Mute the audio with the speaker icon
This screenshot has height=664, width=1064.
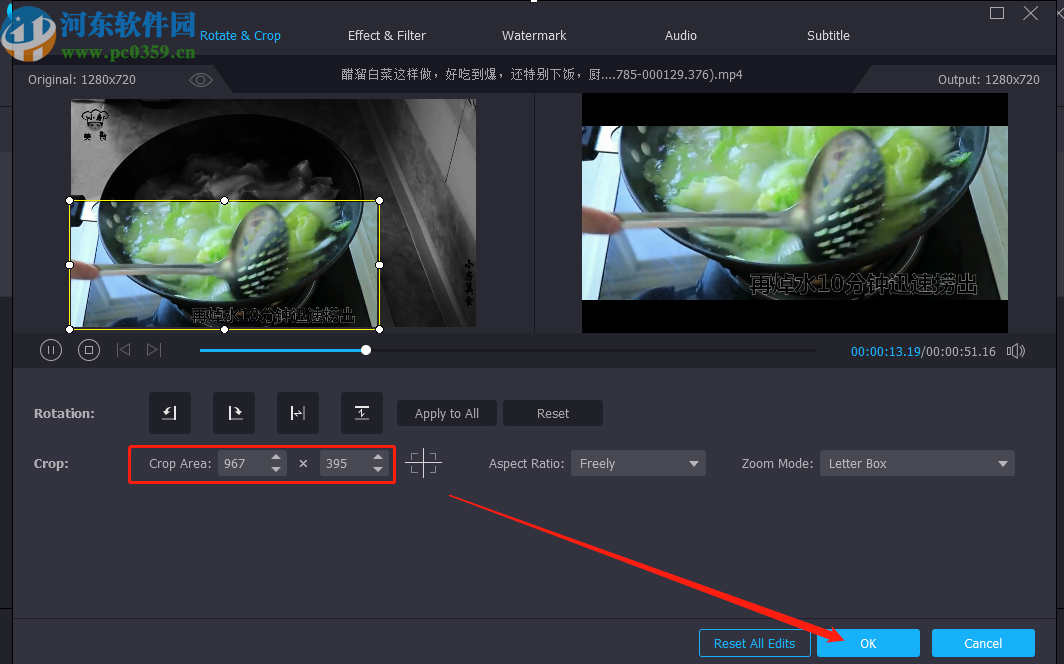coord(1016,350)
